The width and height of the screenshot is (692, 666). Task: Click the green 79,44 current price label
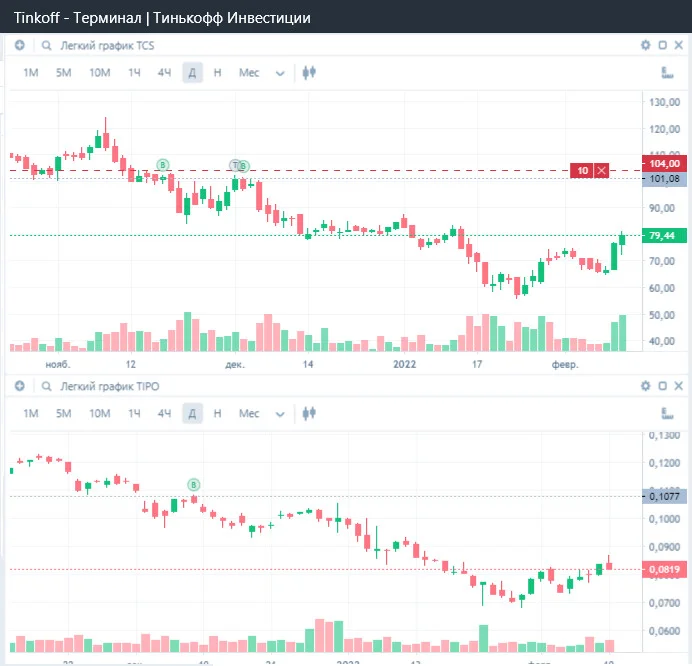tap(664, 236)
